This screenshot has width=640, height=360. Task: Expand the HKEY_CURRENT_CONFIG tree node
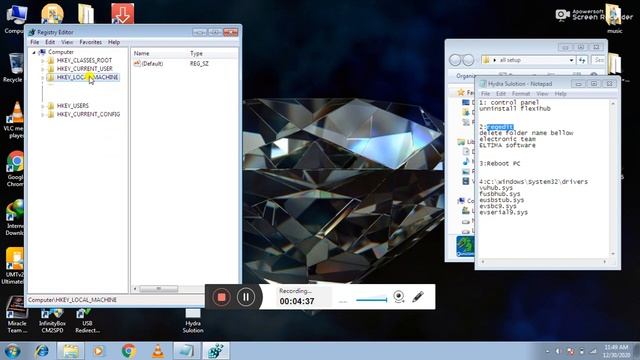tap(42, 115)
